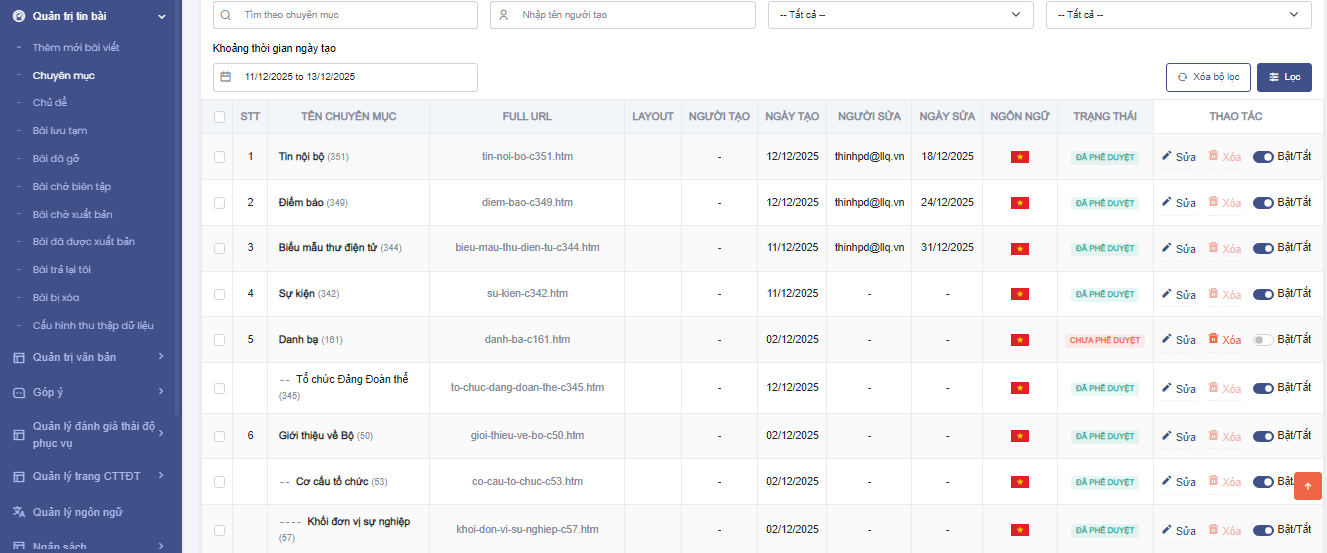Check the select-all checkbox in table header
The height and width of the screenshot is (553, 1327).
[x=219, y=117]
